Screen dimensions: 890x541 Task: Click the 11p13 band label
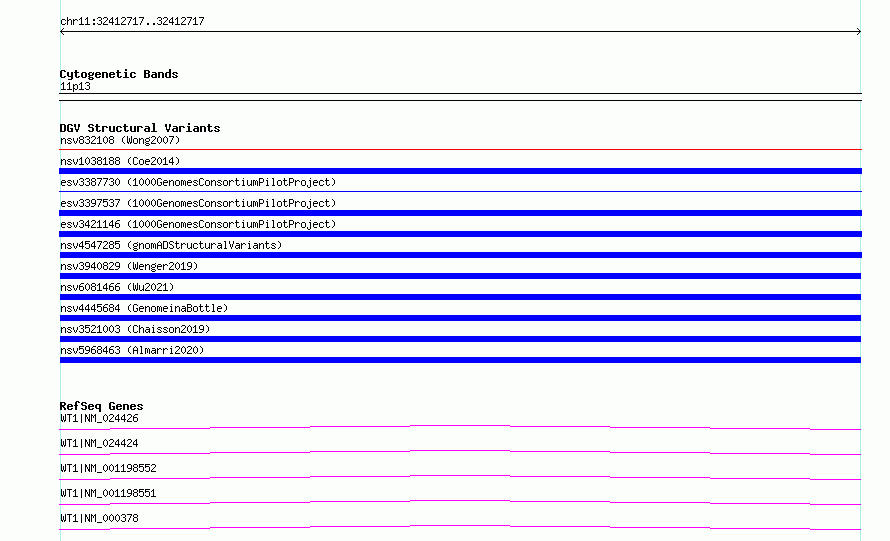click(x=75, y=86)
